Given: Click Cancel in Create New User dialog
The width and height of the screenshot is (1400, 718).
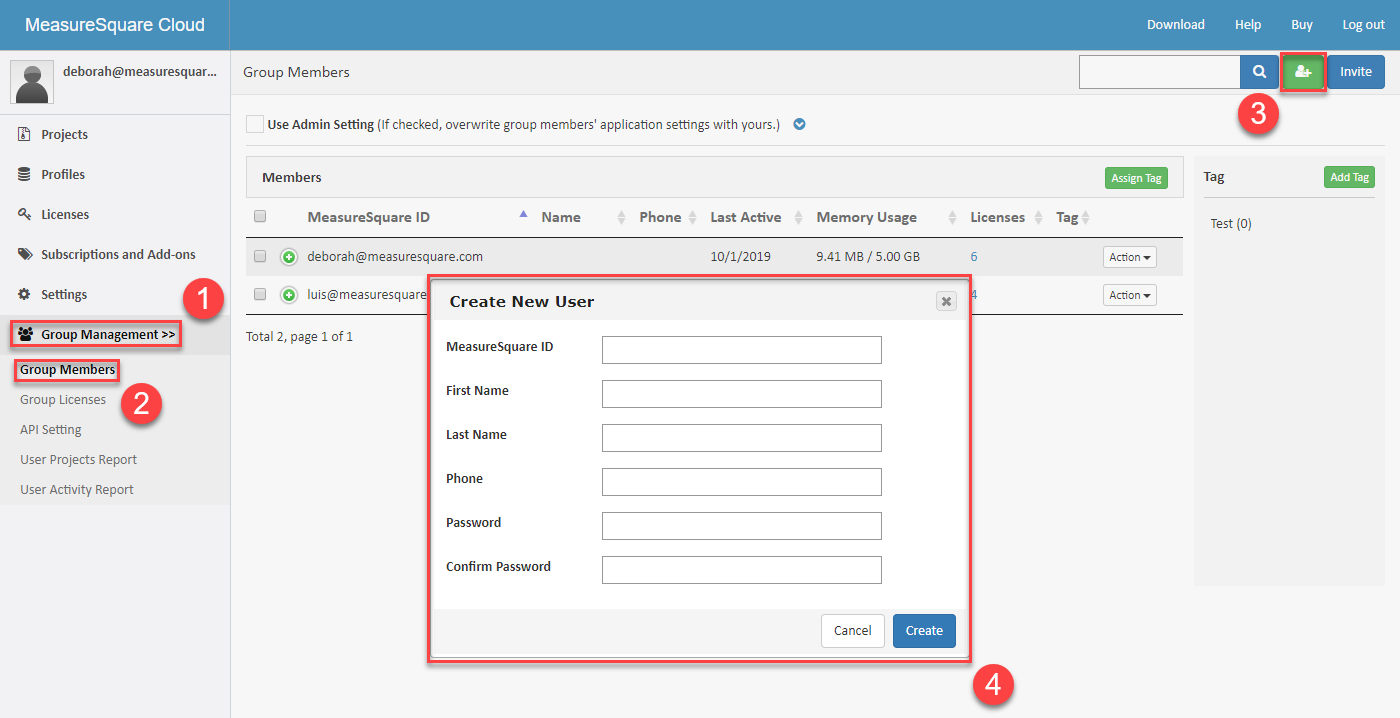Looking at the screenshot, I should (x=853, y=631).
